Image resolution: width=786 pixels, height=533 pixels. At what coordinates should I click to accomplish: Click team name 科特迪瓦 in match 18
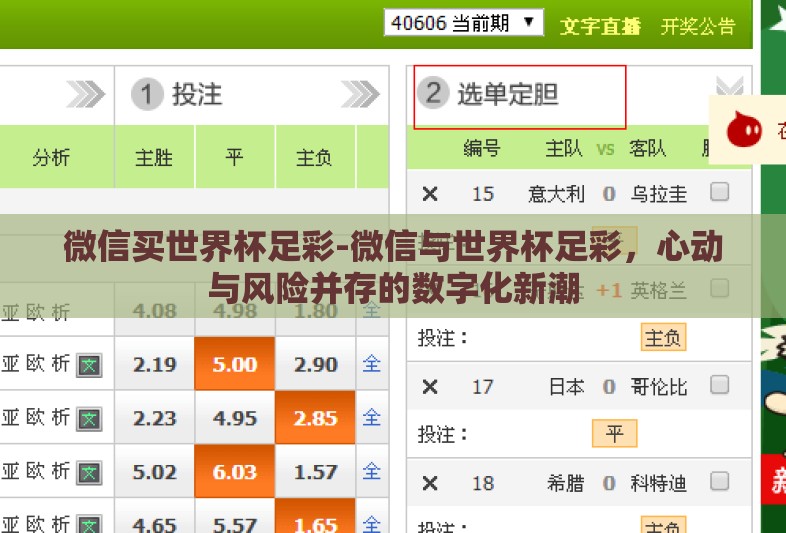click(x=658, y=483)
